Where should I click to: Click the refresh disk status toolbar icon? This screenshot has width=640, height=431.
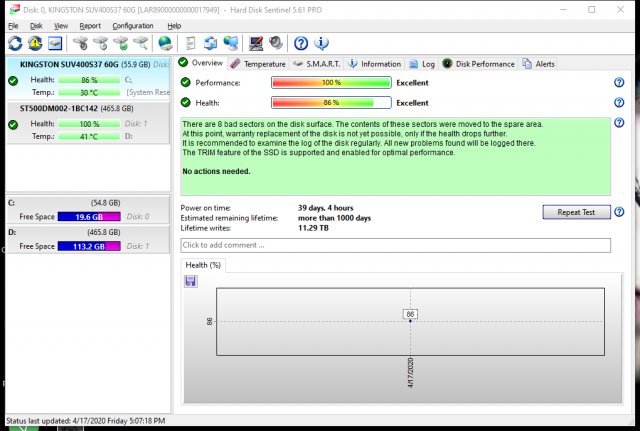coord(15,43)
